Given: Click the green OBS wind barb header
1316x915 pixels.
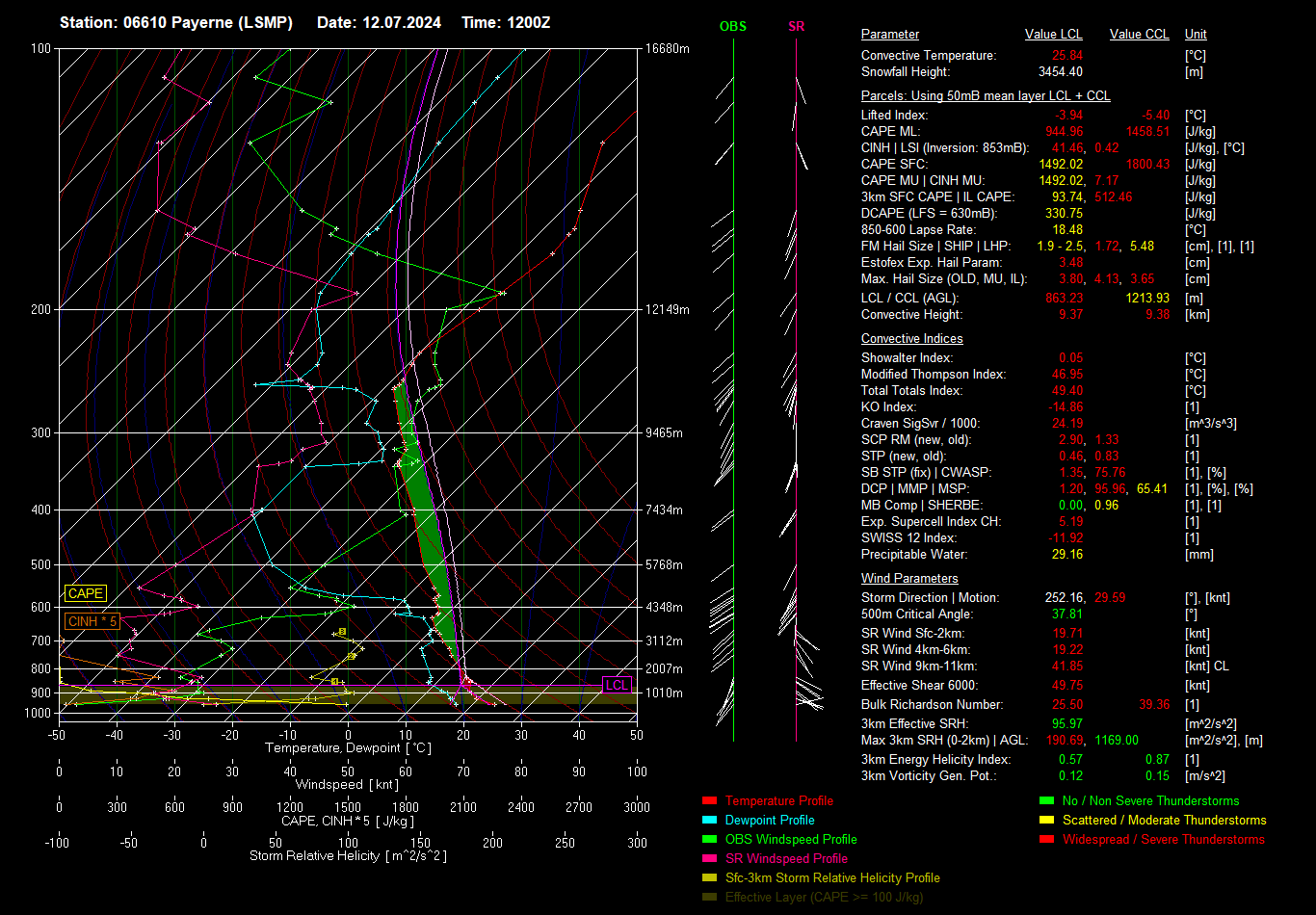Looking at the screenshot, I should (x=733, y=27).
